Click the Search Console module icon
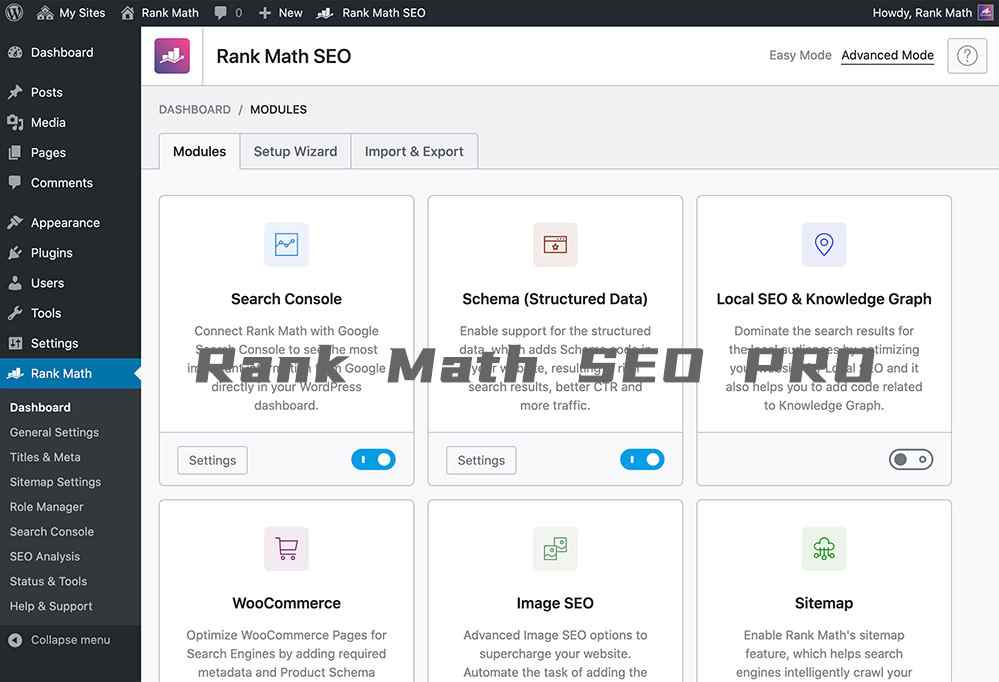Viewport: 999px width, 682px height. 287,244
